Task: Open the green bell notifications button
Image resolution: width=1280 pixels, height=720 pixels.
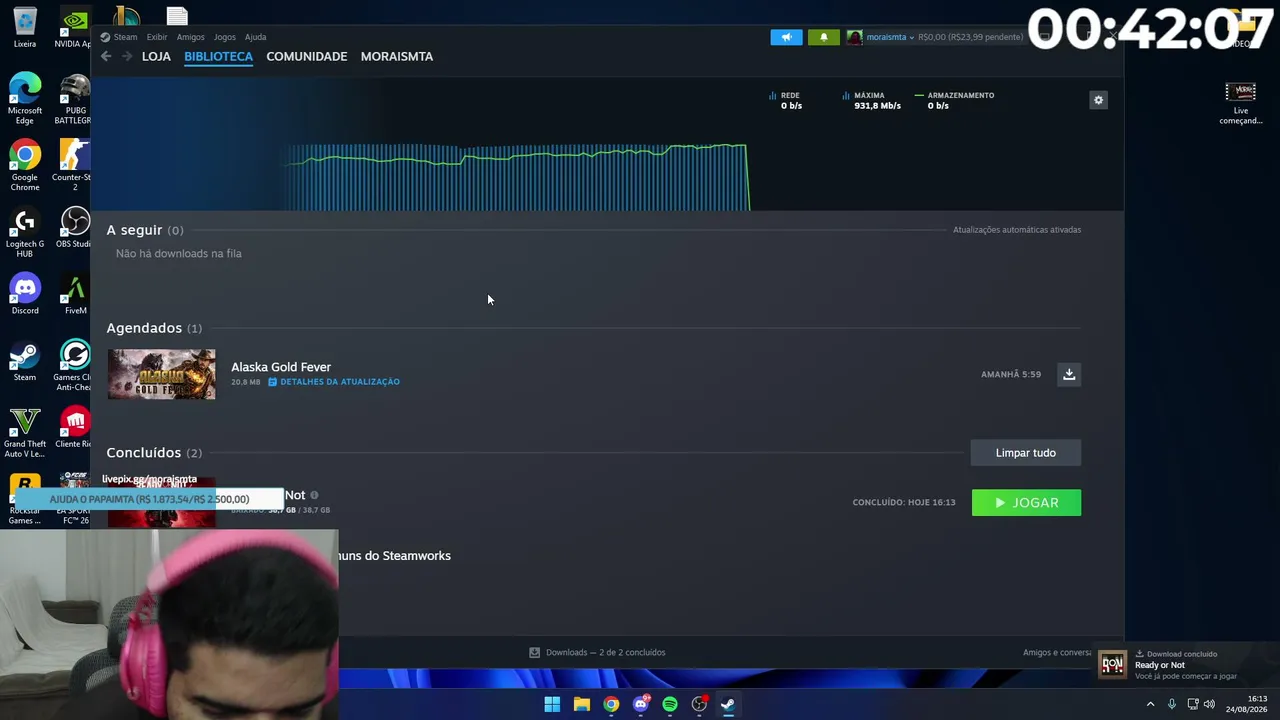Action: (824, 37)
